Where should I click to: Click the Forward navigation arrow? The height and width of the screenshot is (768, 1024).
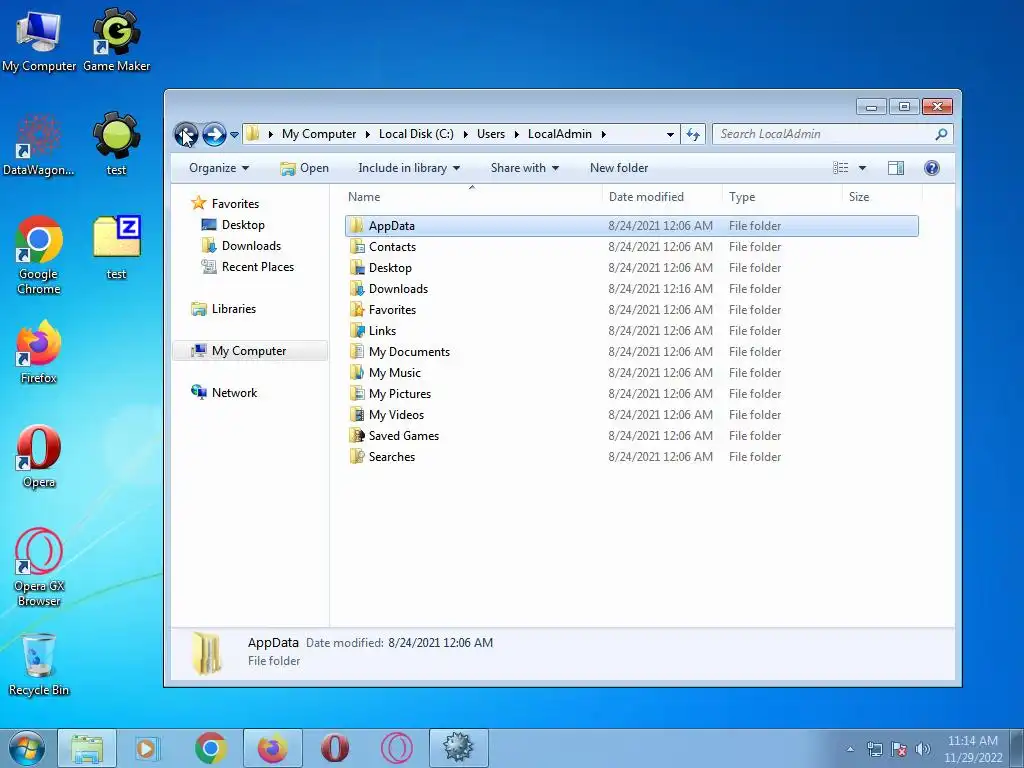click(214, 135)
